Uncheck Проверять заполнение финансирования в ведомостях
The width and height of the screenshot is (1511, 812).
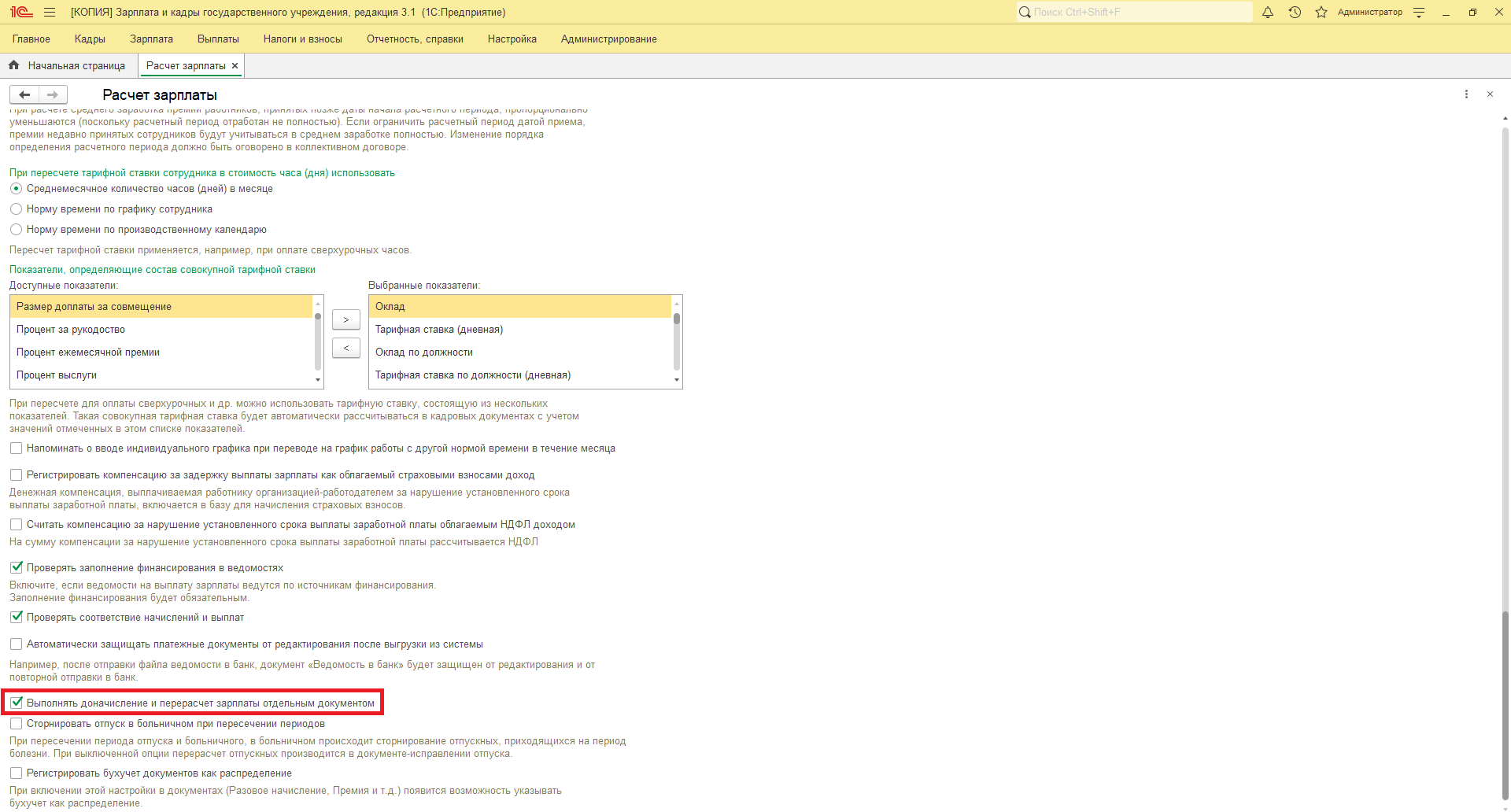16,568
